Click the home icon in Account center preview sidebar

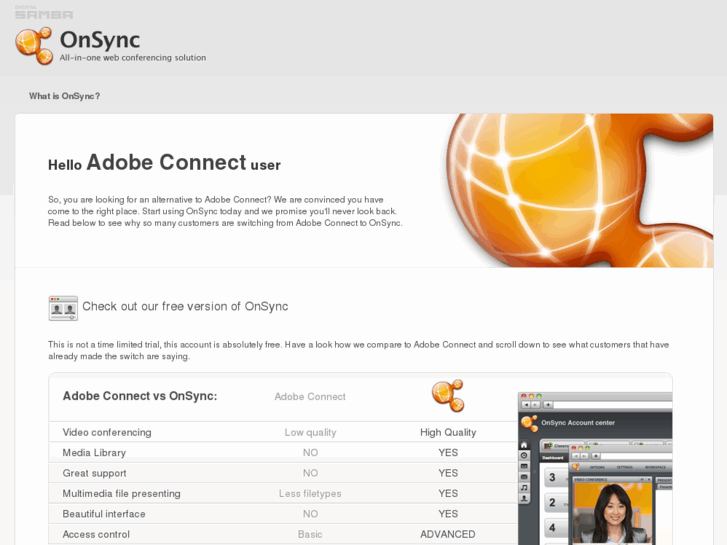(x=524, y=445)
